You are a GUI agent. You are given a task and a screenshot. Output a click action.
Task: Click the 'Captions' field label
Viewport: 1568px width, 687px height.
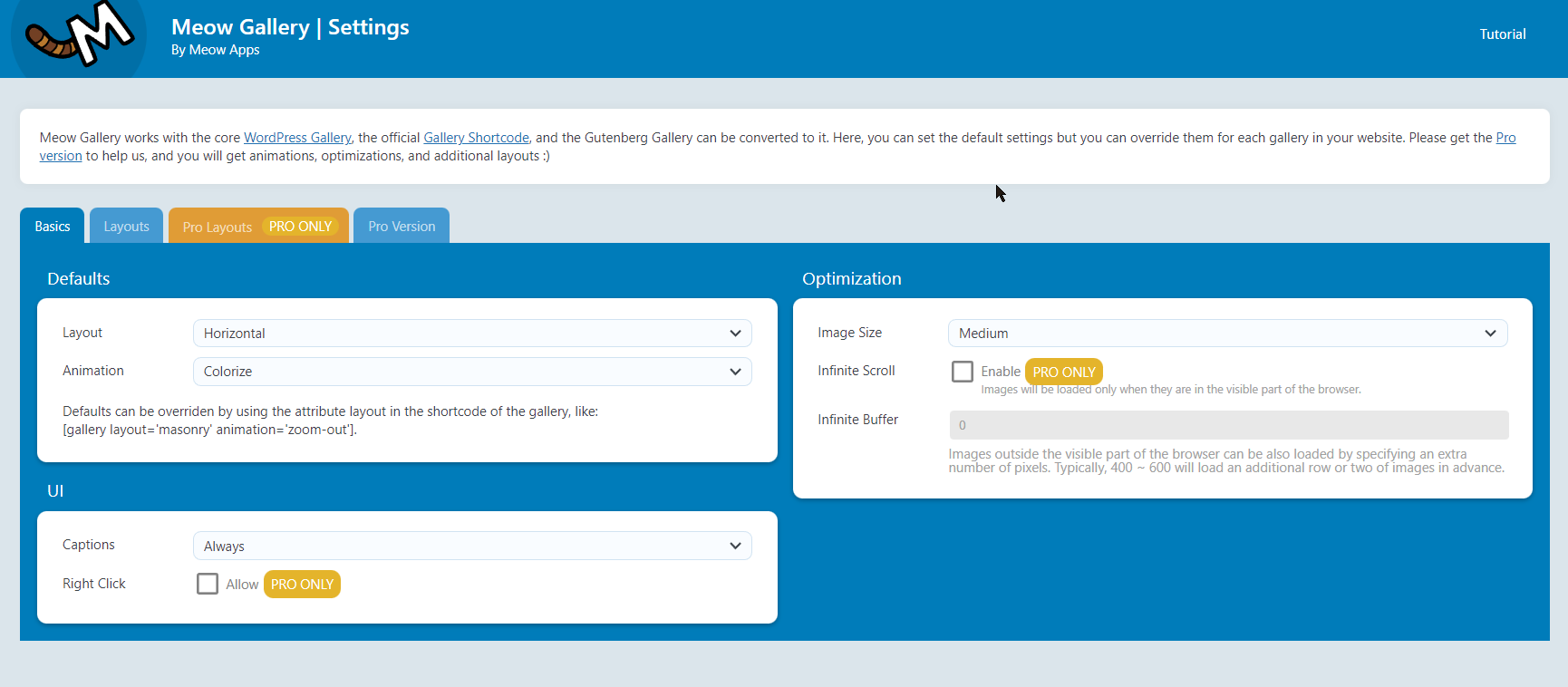[89, 545]
